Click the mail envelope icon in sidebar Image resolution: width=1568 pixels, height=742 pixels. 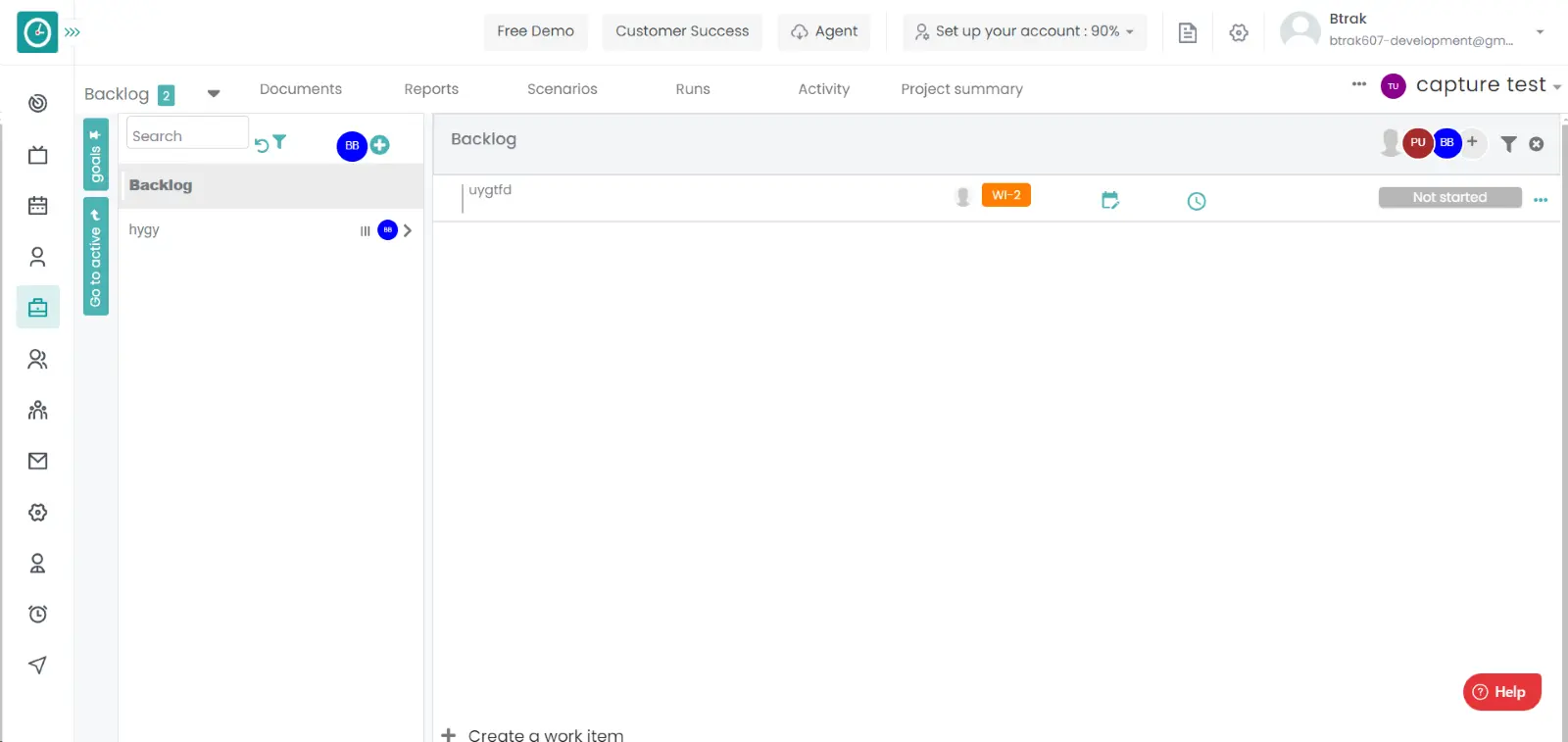37,462
